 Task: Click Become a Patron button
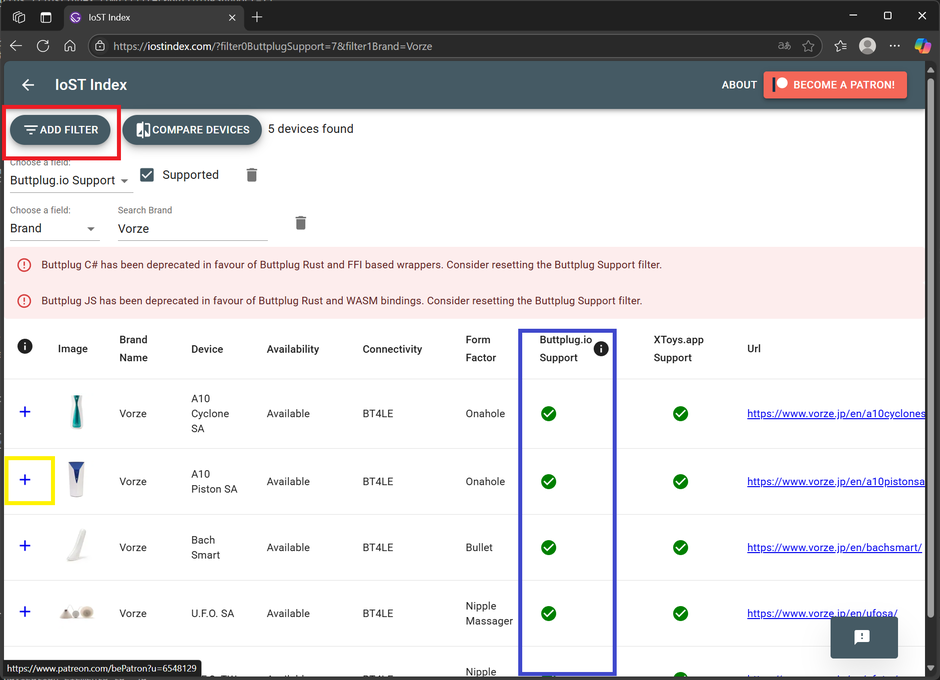[x=835, y=85]
